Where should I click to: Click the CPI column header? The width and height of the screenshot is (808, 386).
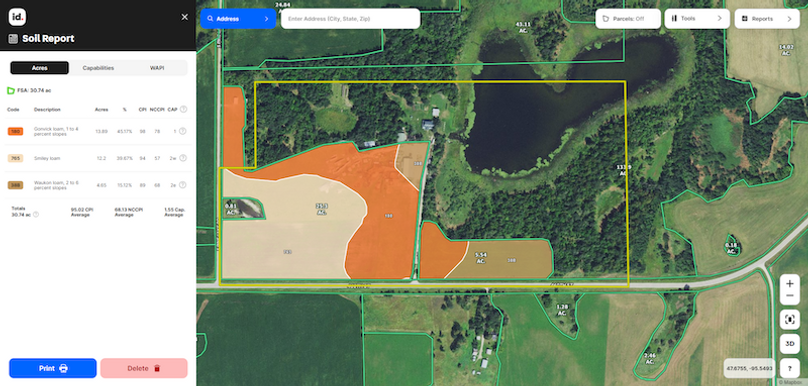click(142, 109)
